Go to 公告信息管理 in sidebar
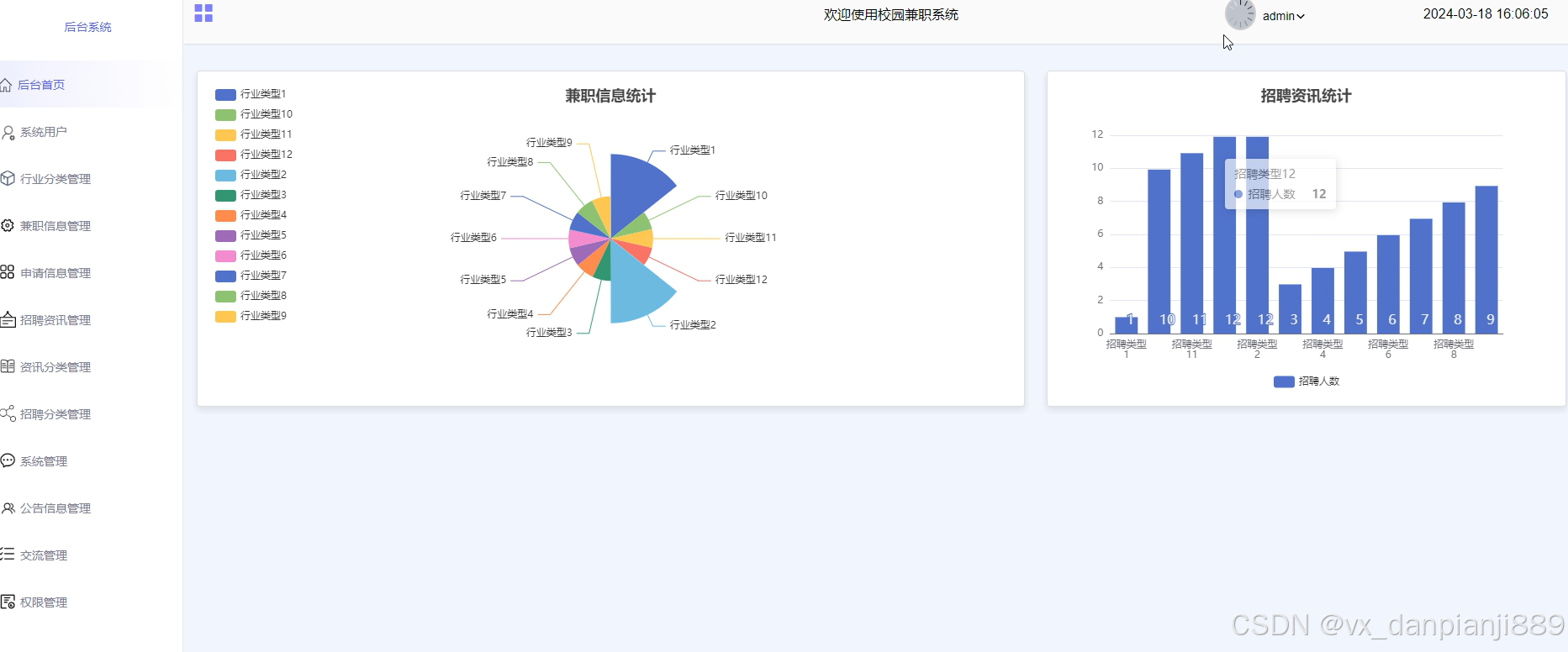 click(91, 508)
